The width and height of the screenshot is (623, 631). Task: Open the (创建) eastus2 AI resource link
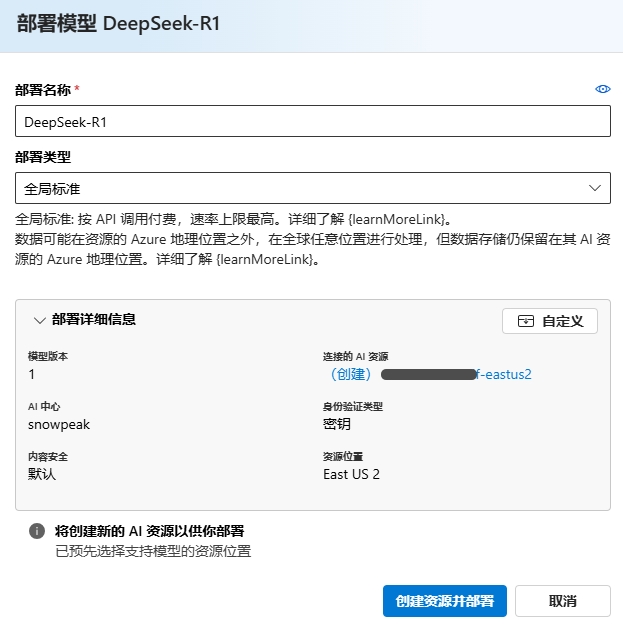431,374
